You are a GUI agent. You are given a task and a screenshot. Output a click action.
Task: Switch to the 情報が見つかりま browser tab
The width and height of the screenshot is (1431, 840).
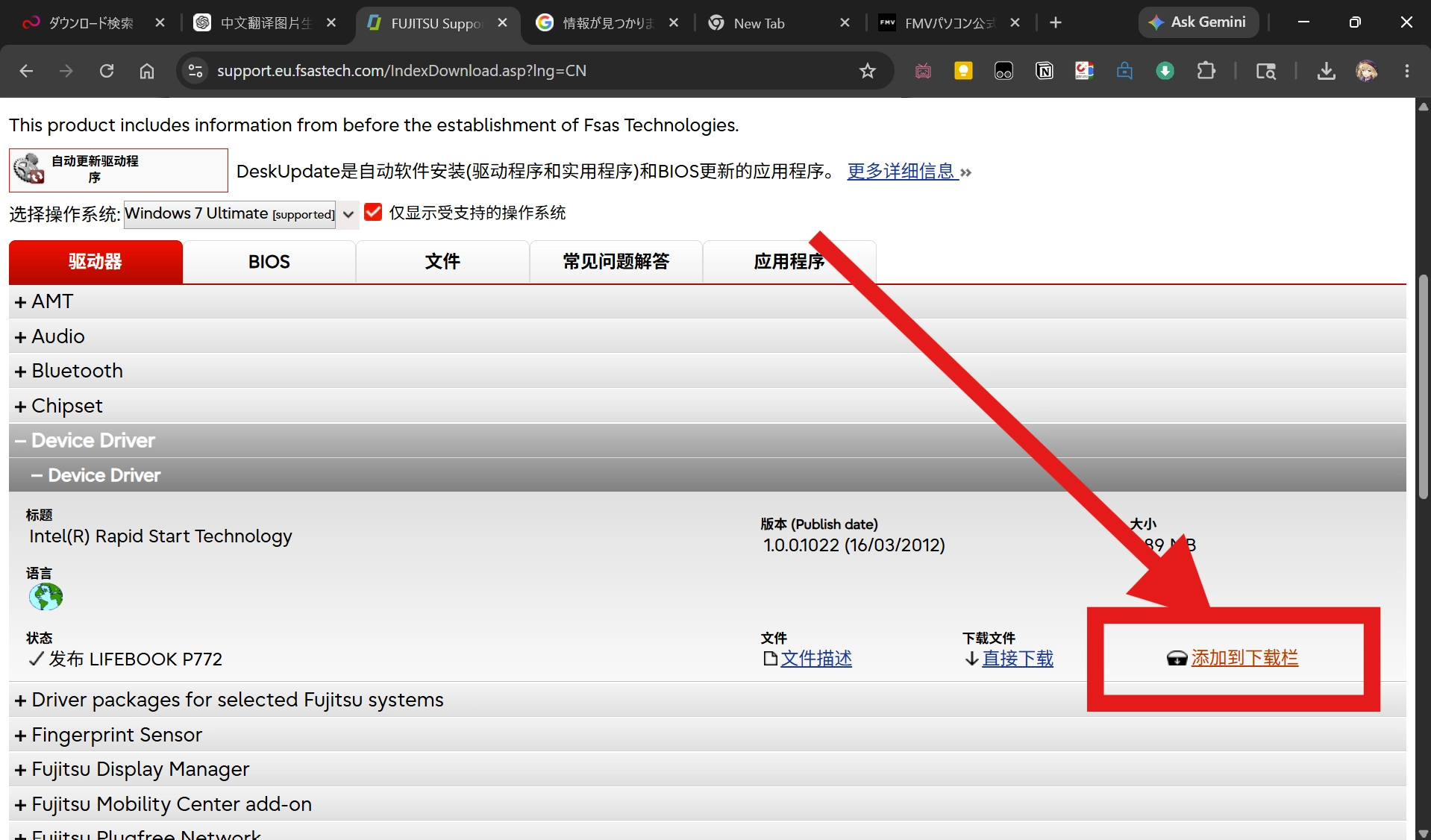coord(607,23)
